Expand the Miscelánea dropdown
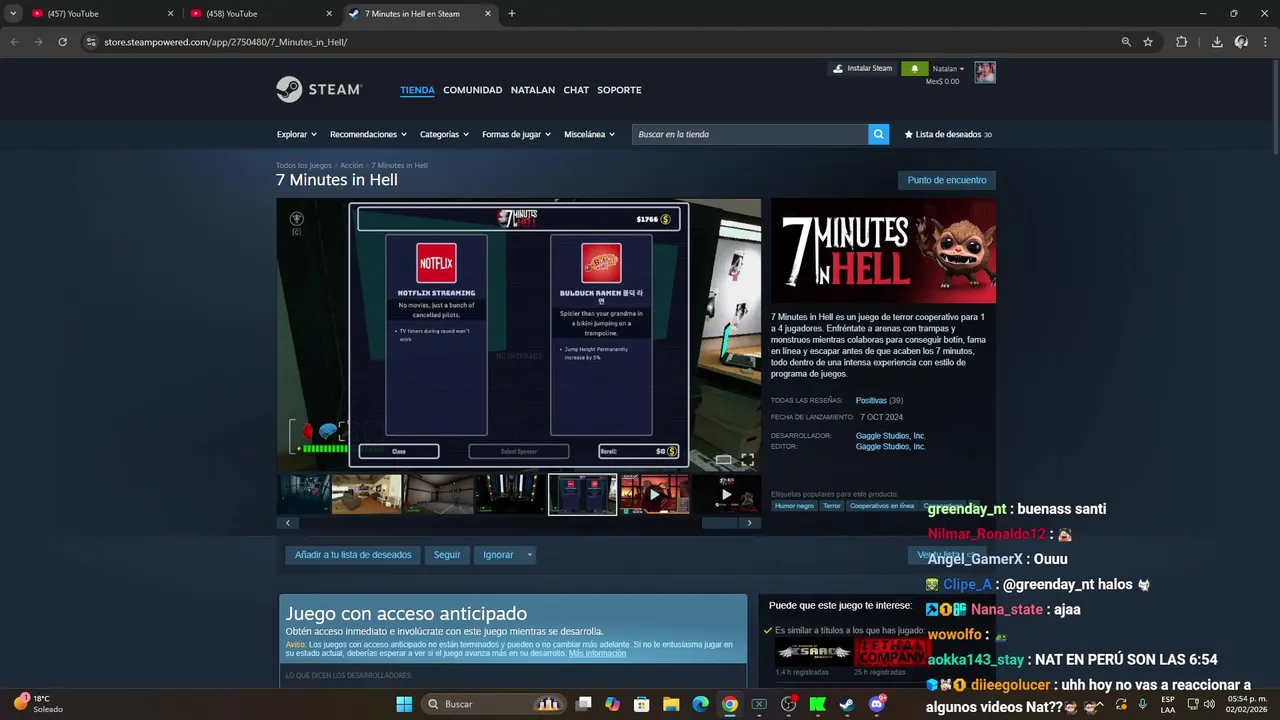Screen dimensions: 1280x720 pyautogui.click(x=589, y=134)
